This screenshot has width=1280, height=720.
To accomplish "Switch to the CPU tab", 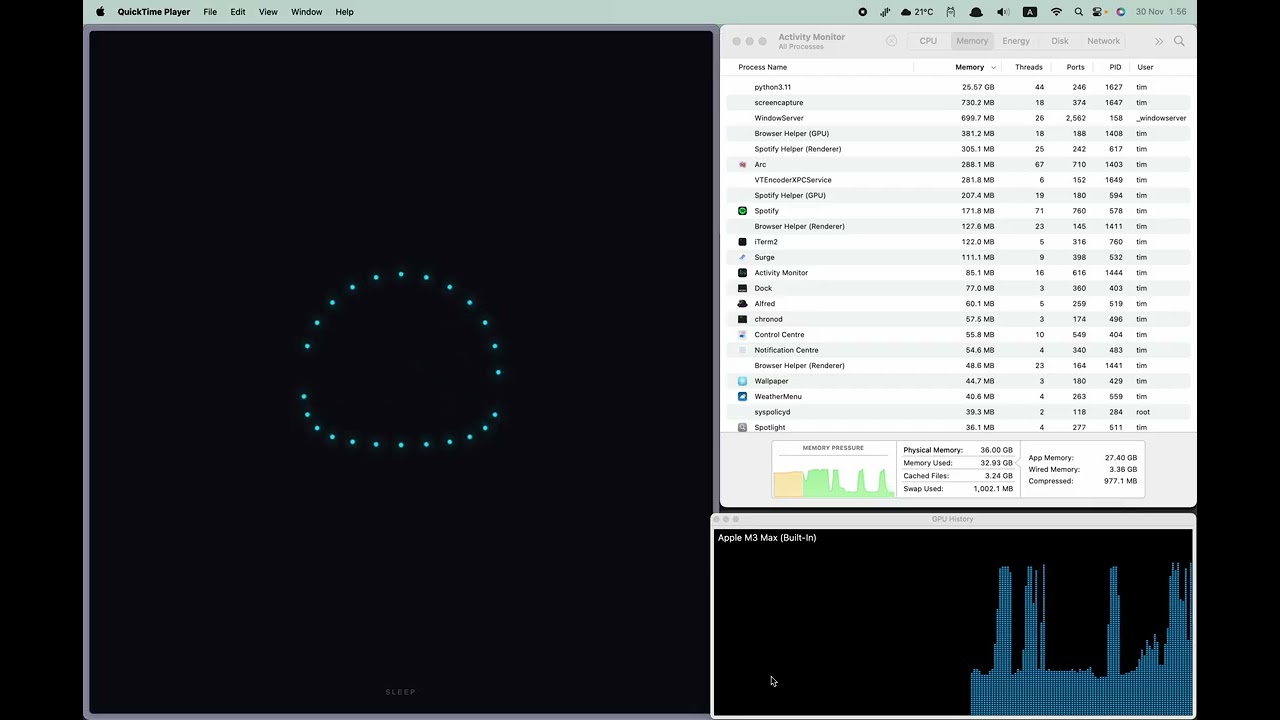I will 928,41.
